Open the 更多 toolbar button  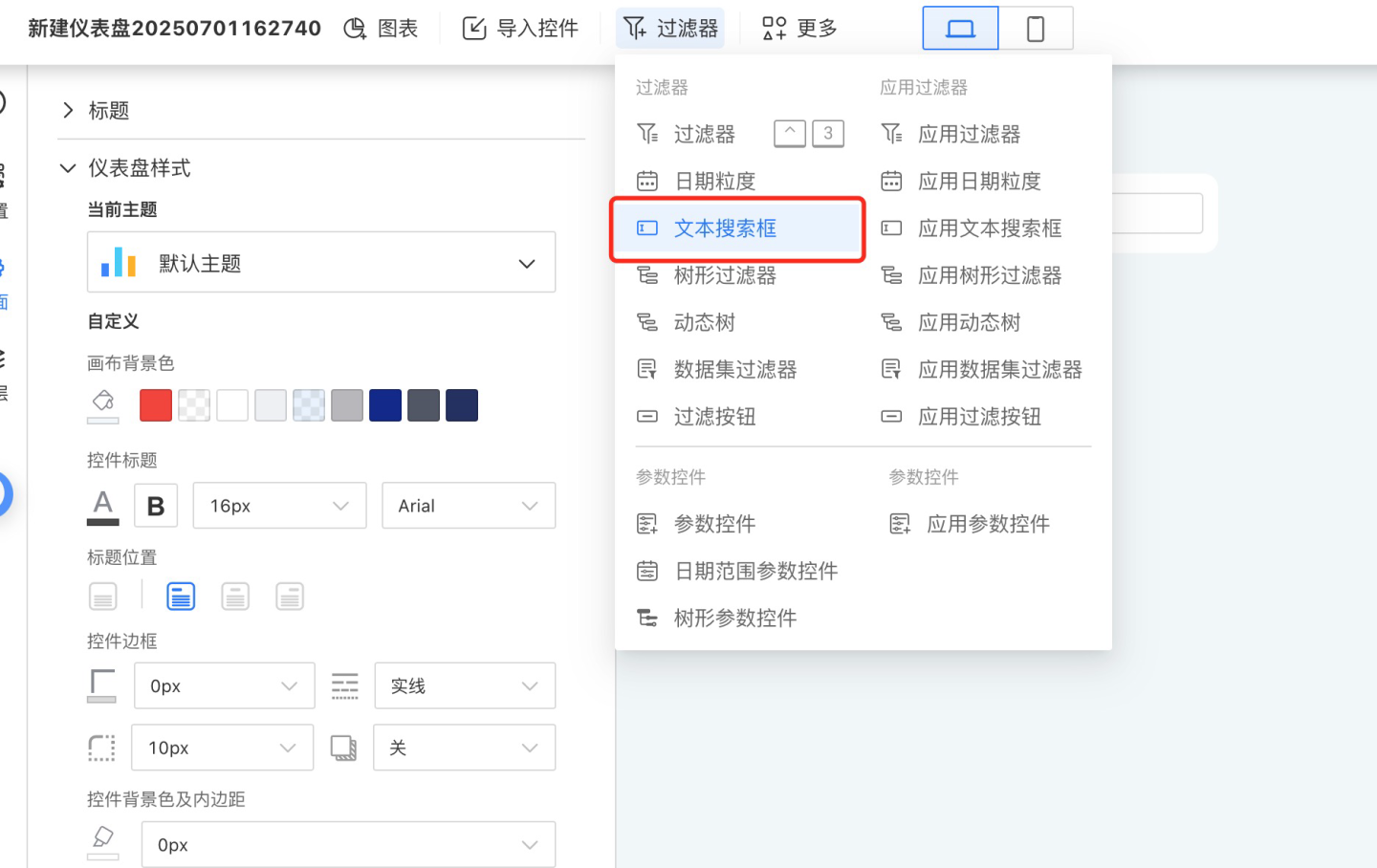(x=799, y=29)
